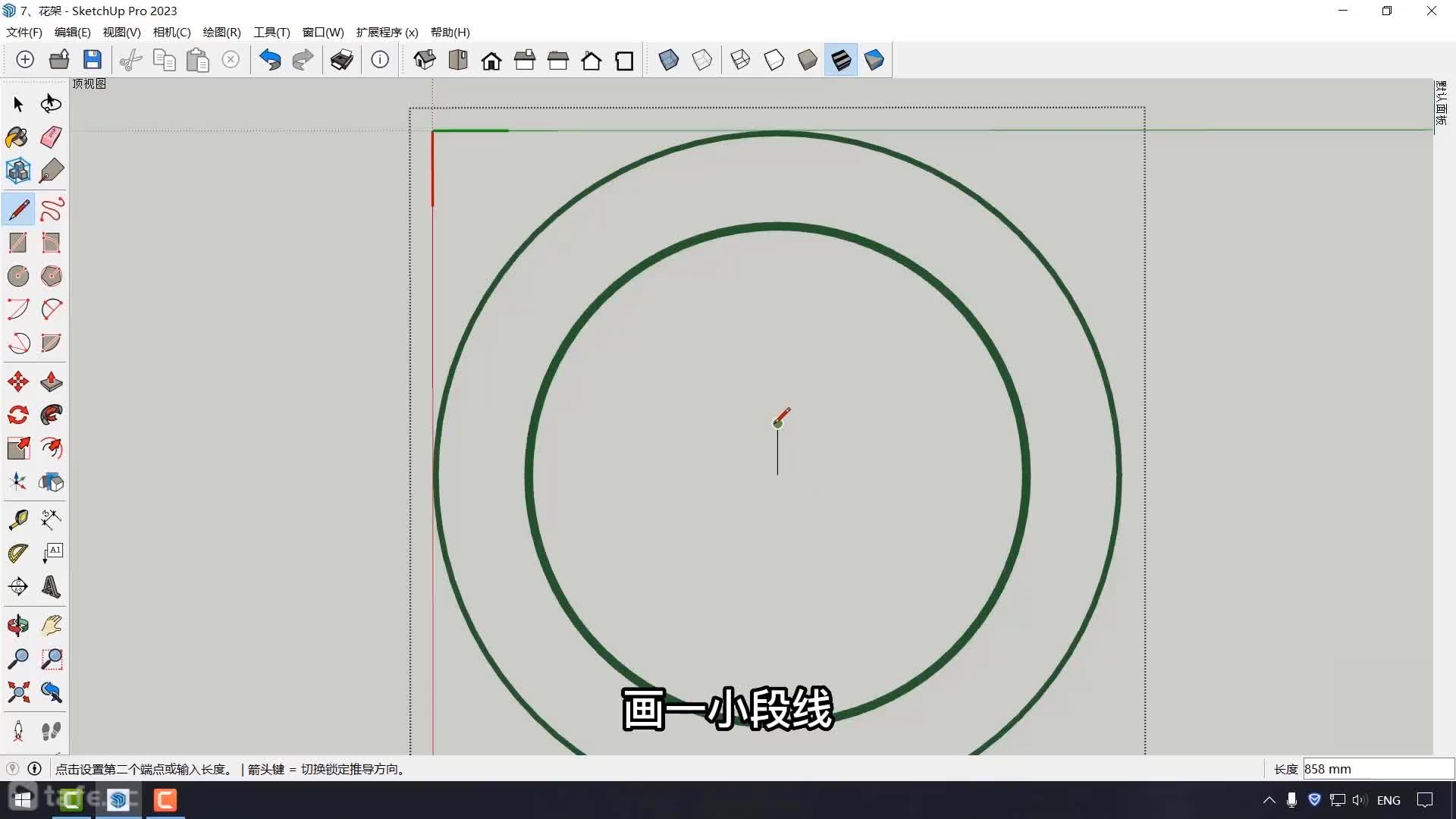
Task: Save the model with disk icon
Action: [93, 60]
